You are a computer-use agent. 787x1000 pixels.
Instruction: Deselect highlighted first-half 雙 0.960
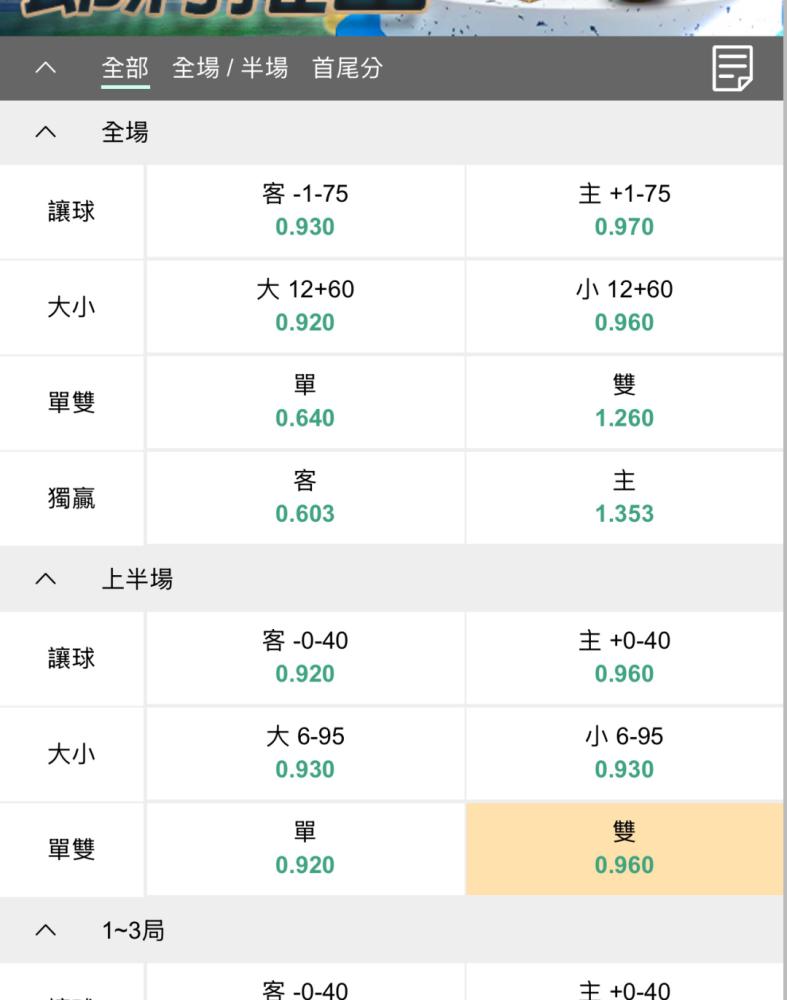tap(624, 849)
